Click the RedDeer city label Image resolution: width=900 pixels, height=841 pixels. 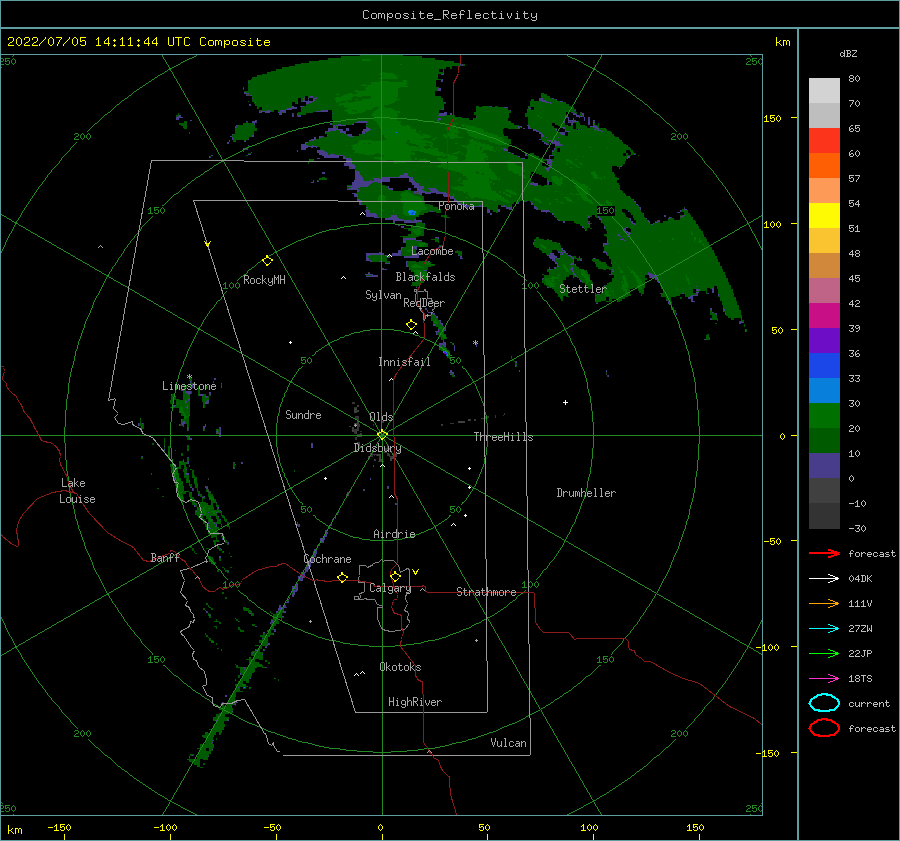click(x=424, y=303)
